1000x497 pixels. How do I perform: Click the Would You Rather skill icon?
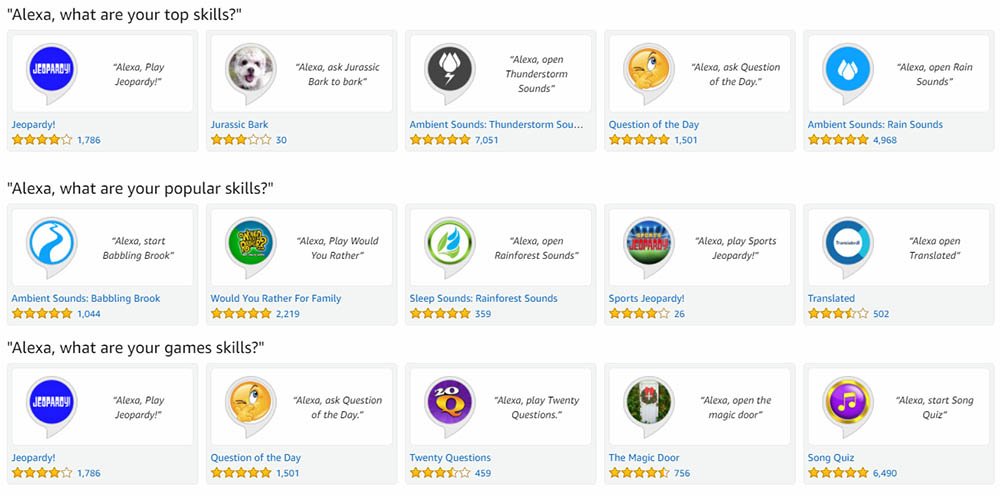250,243
